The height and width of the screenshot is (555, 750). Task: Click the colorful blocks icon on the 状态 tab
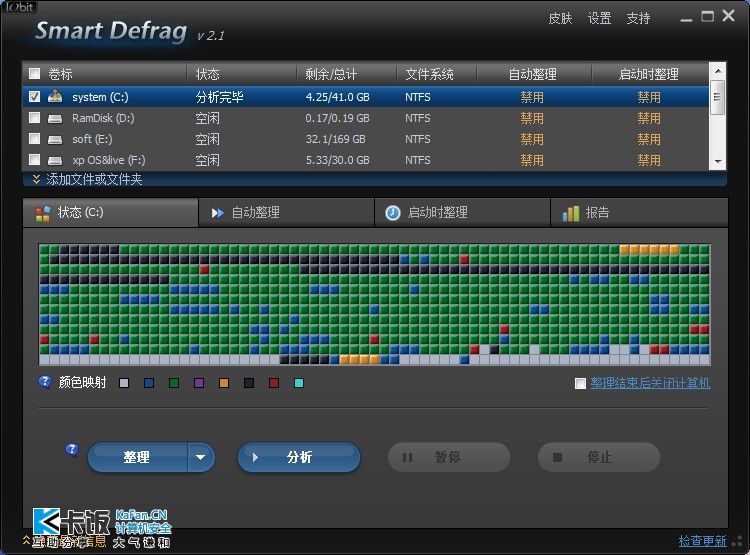coord(43,213)
